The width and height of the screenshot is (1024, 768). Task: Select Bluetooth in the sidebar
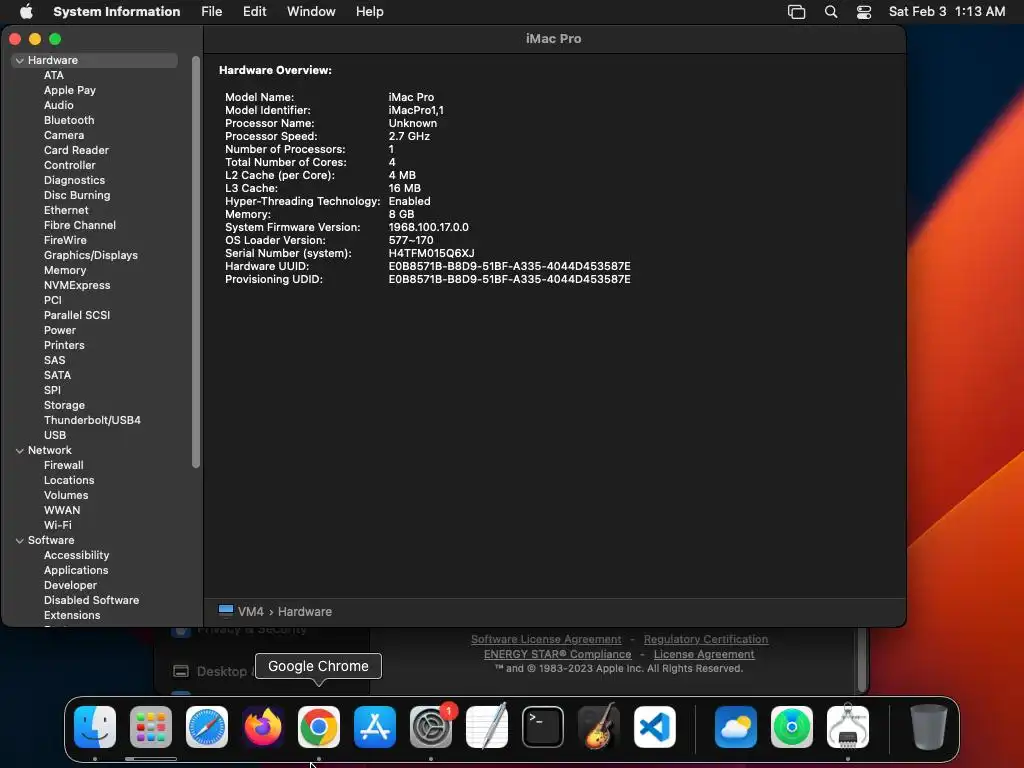69,120
